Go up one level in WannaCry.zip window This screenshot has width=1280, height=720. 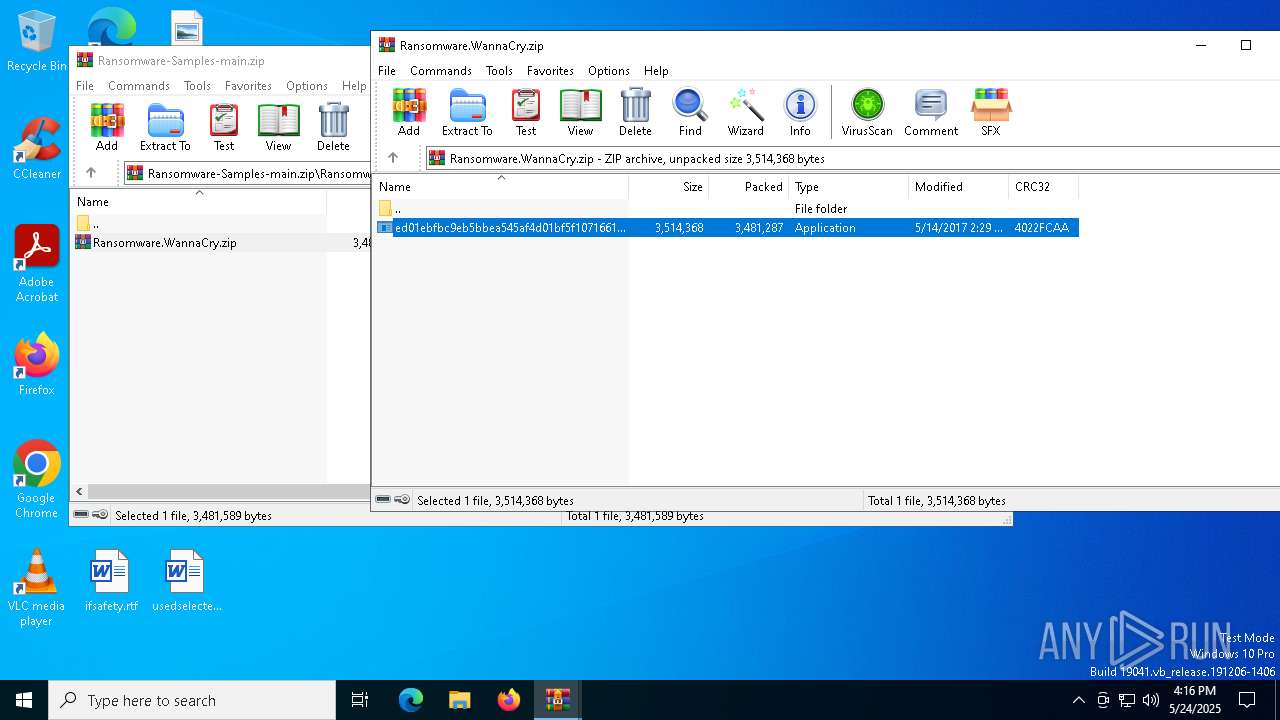click(393, 158)
